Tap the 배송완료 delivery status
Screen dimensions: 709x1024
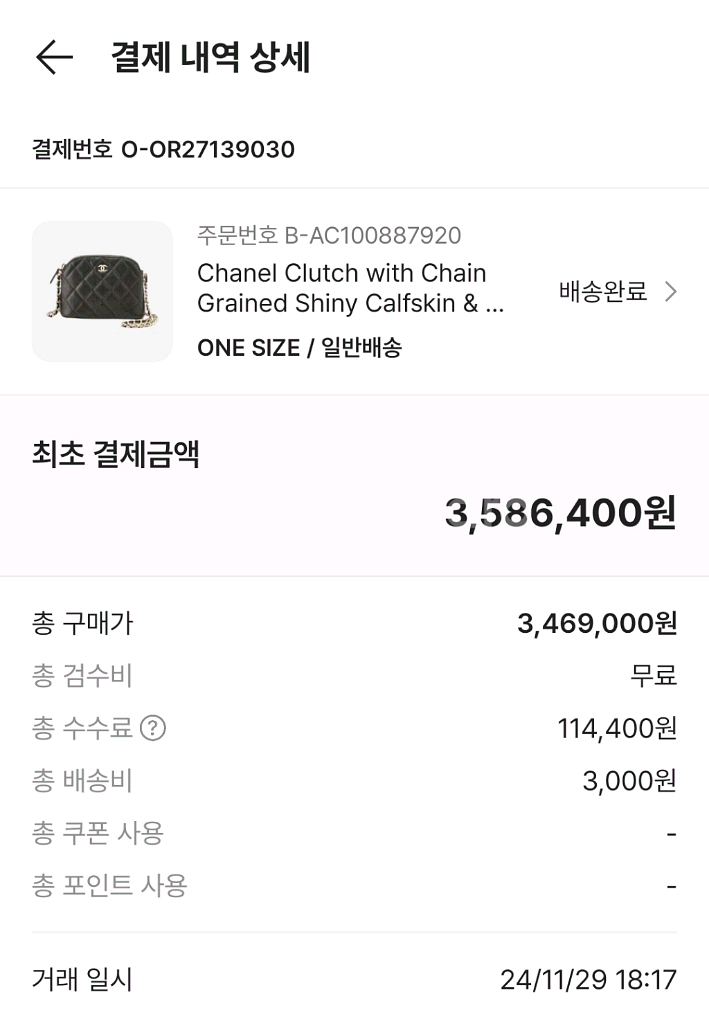coord(603,292)
